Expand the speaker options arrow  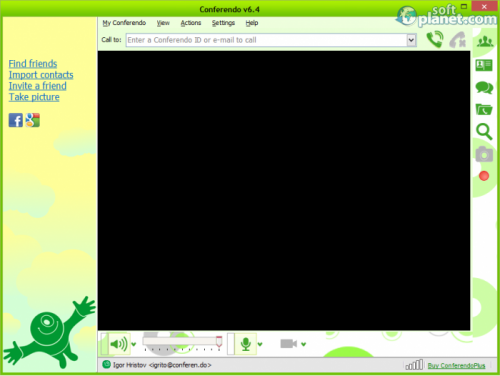pos(134,344)
